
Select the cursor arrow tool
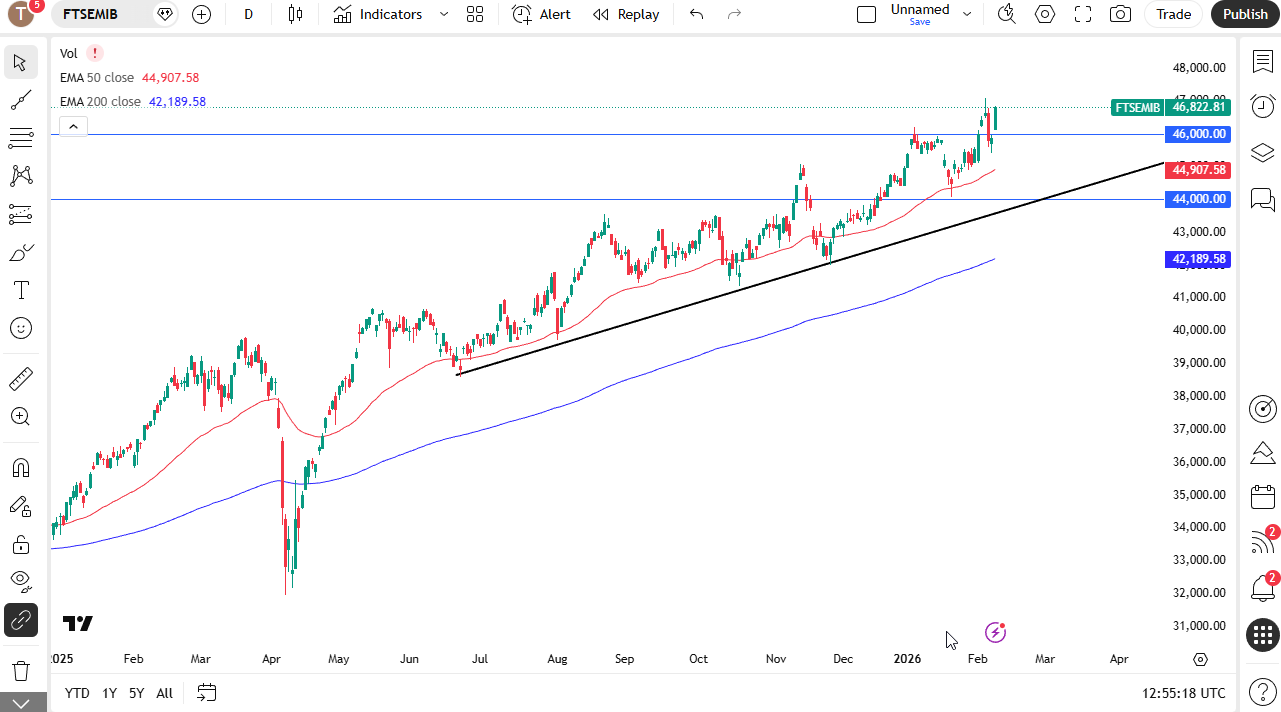(x=20, y=62)
